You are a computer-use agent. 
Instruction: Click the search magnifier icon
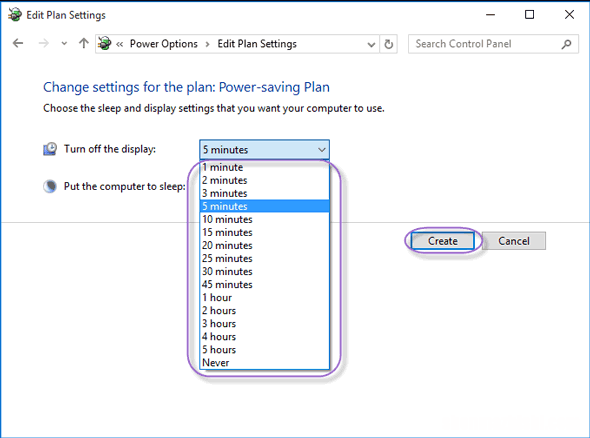click(566, 44)
